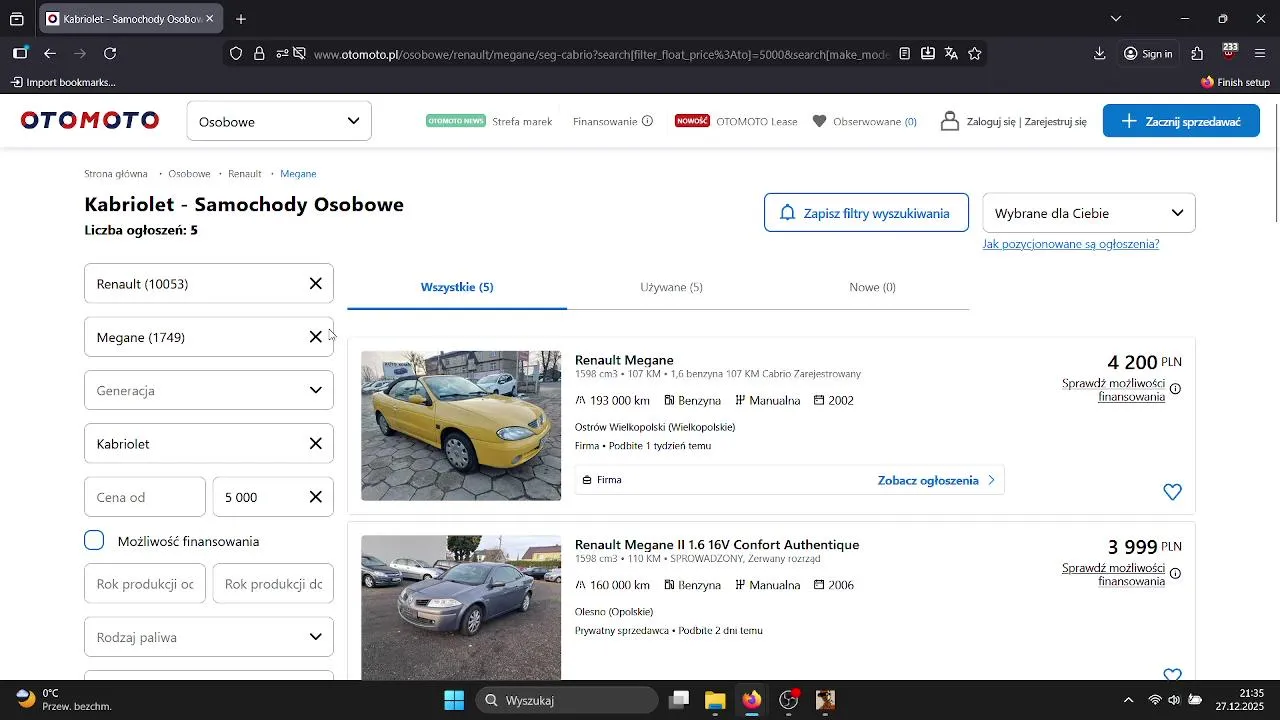The width and height of the screenshot is (1280, 720).
Task: Switch to Nowe (0) tab
Action: [x=872, y=287]
